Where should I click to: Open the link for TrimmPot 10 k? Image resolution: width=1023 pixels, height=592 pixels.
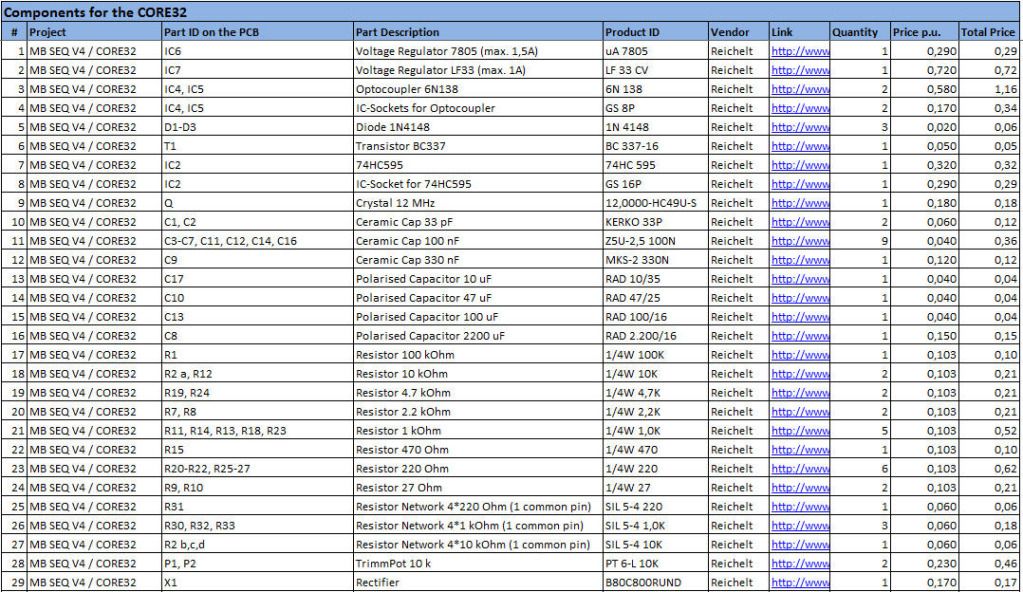pyautogui.click(x=800, y=563)
